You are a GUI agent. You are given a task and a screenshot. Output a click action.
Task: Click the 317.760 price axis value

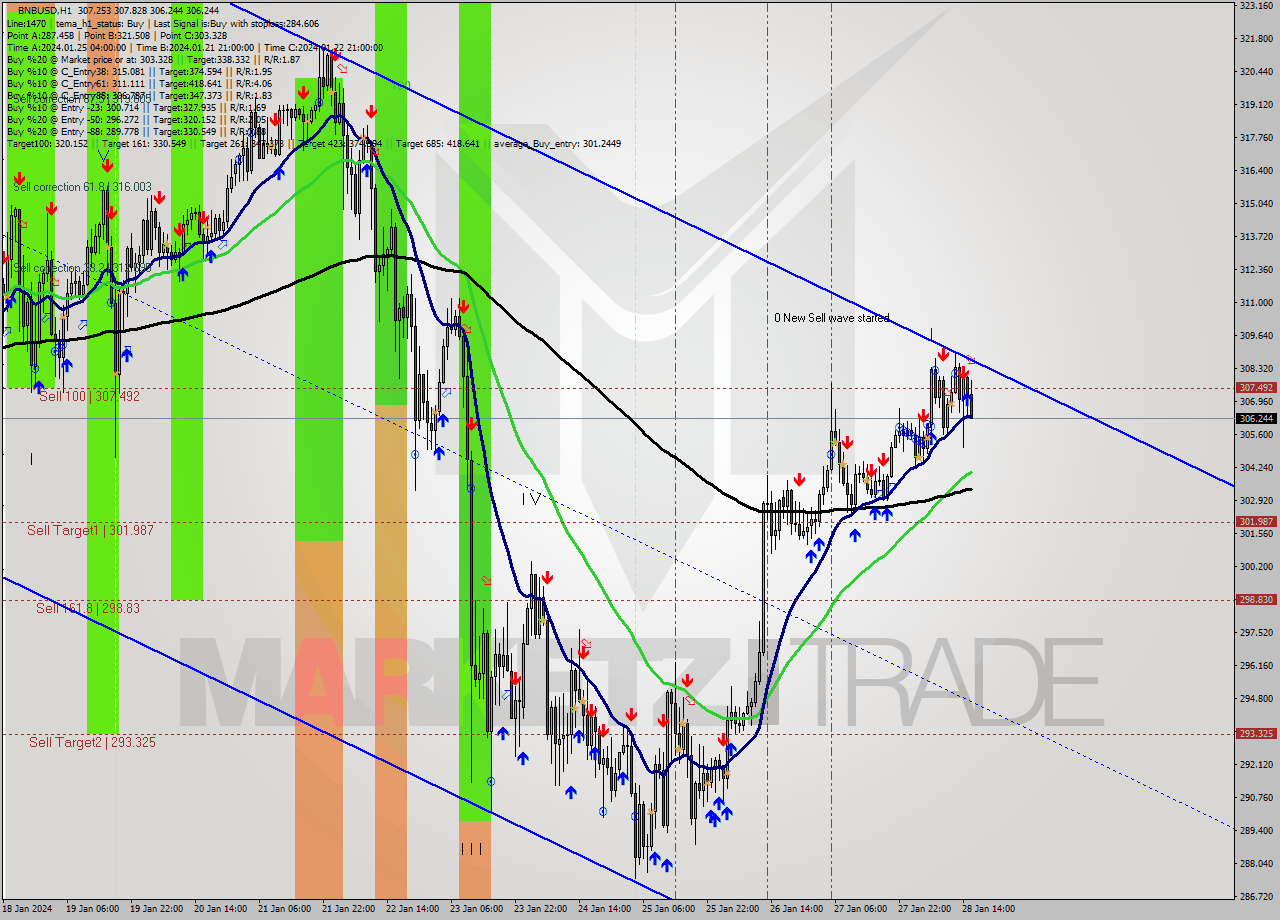click(x=1256, y=138)
